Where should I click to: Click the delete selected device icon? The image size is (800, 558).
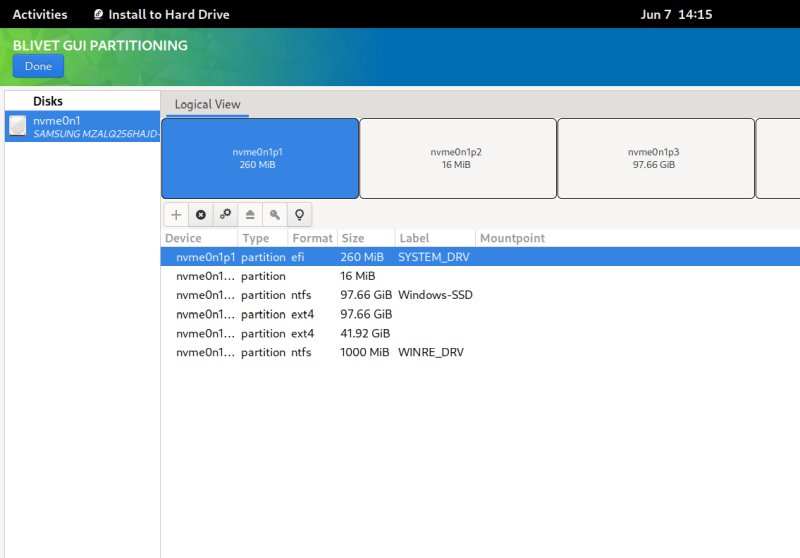pyautogui.click(x=200, y=214)
